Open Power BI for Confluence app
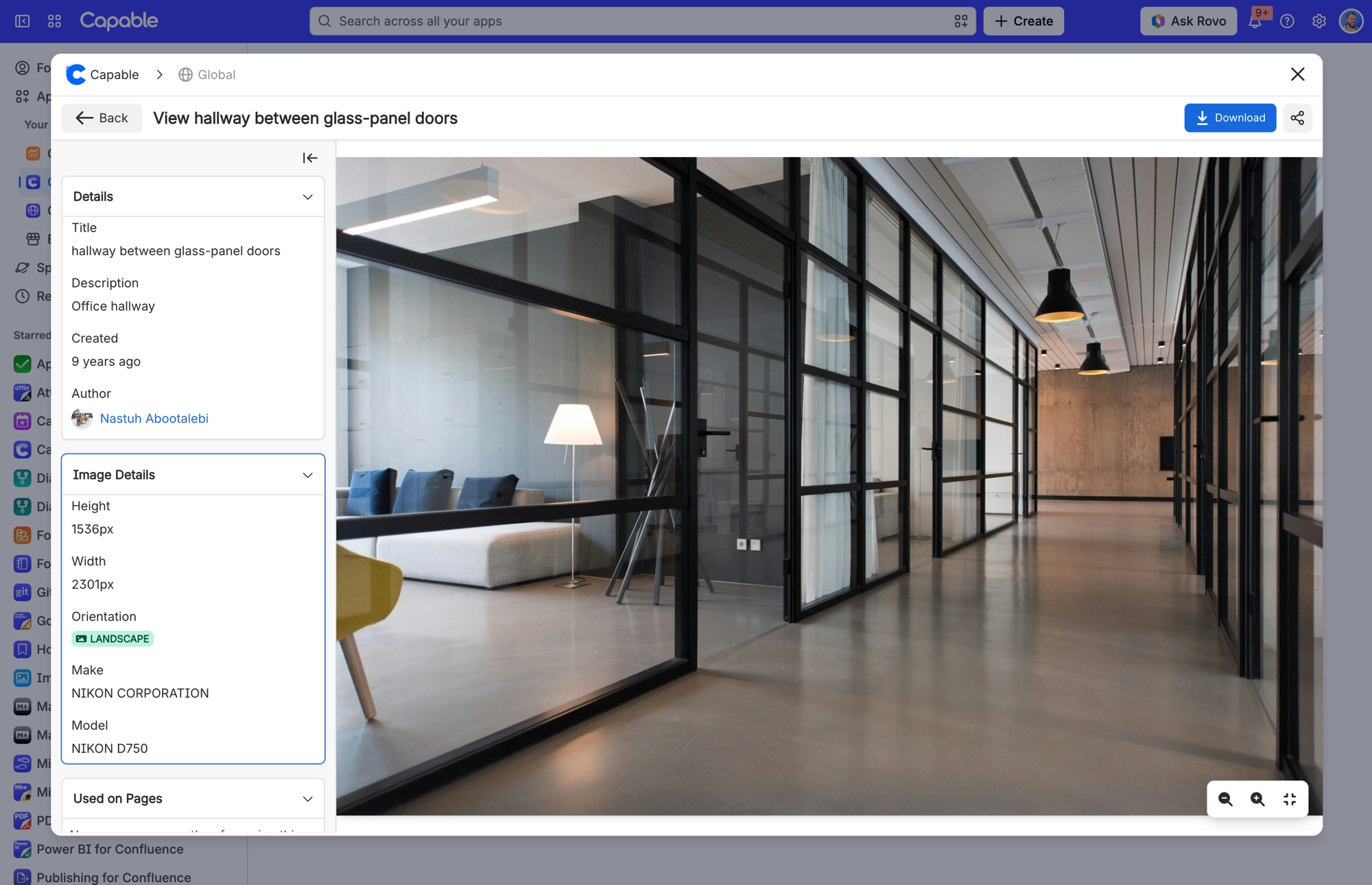 99,849
